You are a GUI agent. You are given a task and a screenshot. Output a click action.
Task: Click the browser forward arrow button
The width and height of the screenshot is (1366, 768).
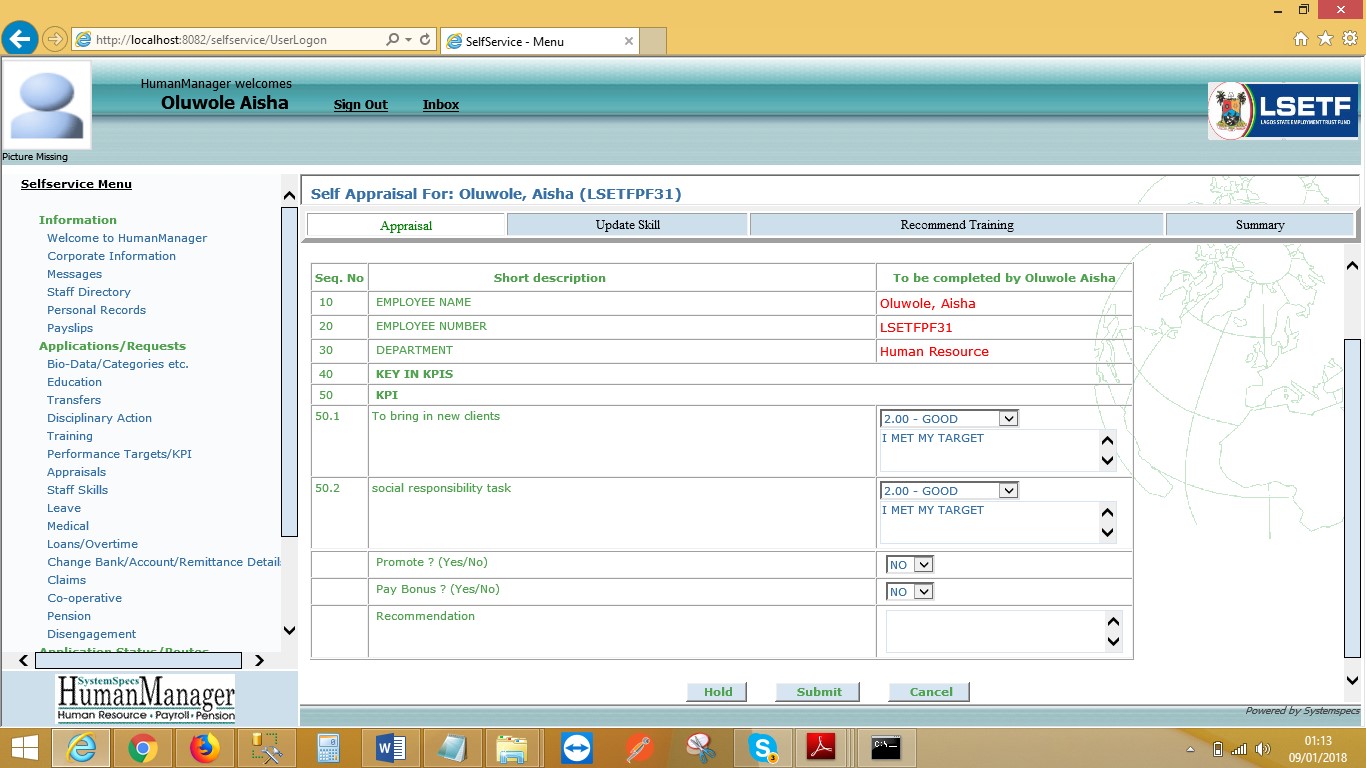pyautogui.click(x=55, y=40)
